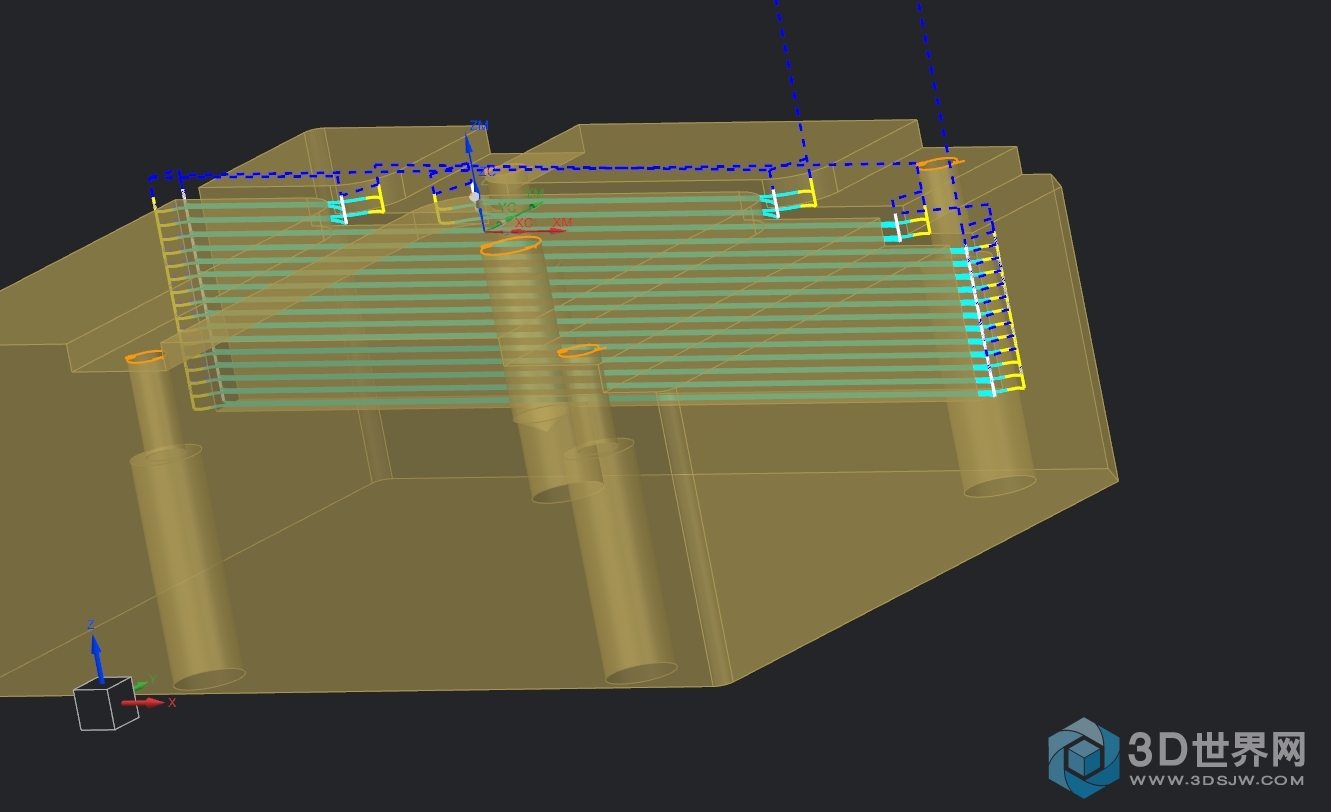Click the ZM axis label of WCS

point(479,126)
